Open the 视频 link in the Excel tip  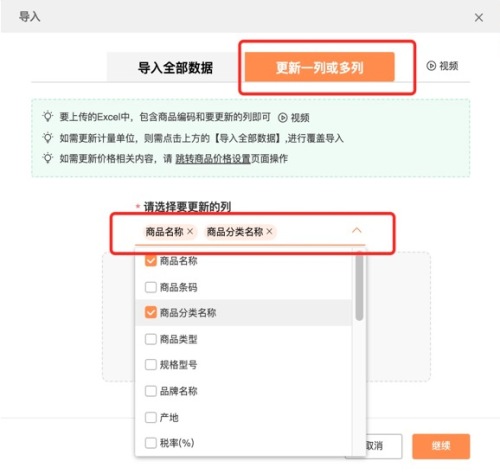pos(294,117)
